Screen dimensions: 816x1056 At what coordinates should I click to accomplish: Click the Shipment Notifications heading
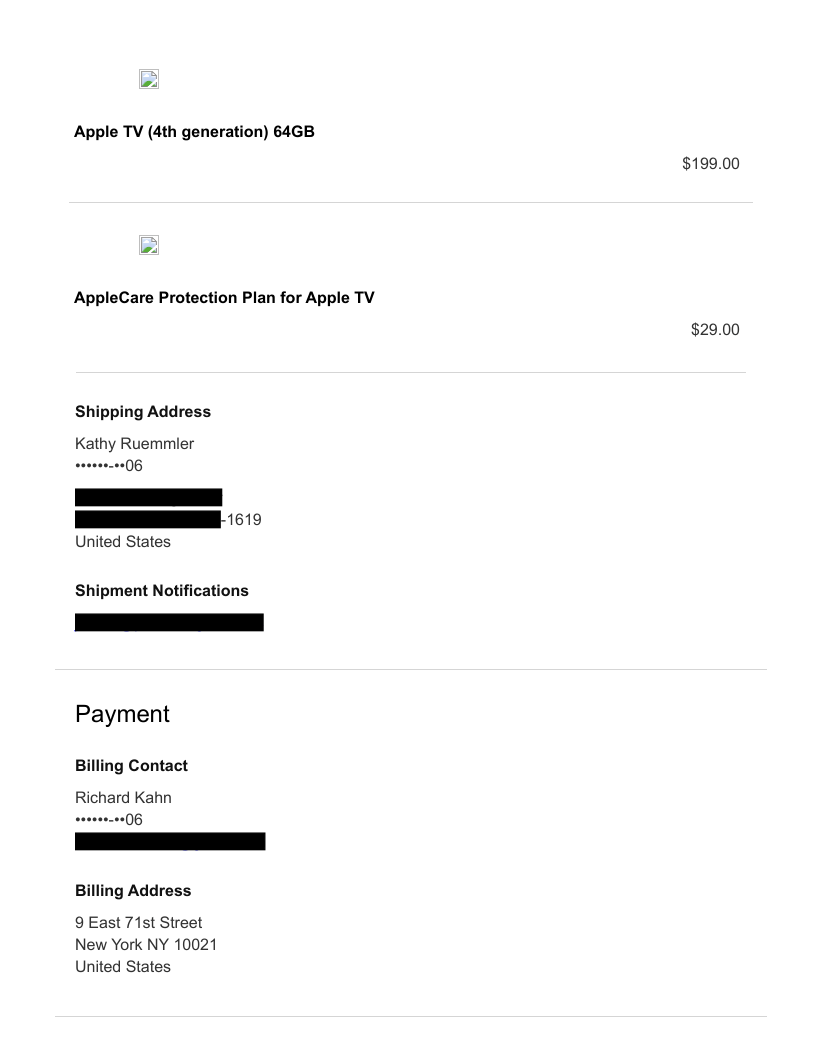click(x=162, y=590)
